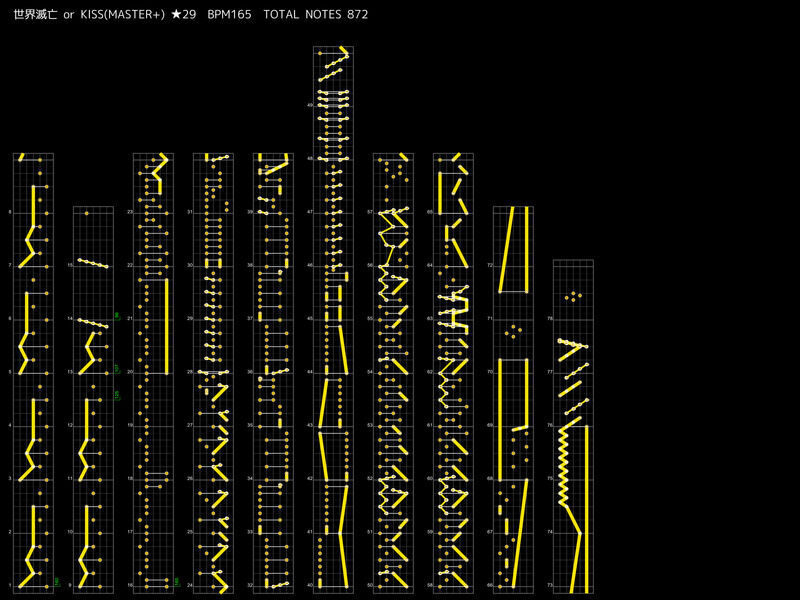
Task: Select the measure 72 number label
Action: coord(489,266)
